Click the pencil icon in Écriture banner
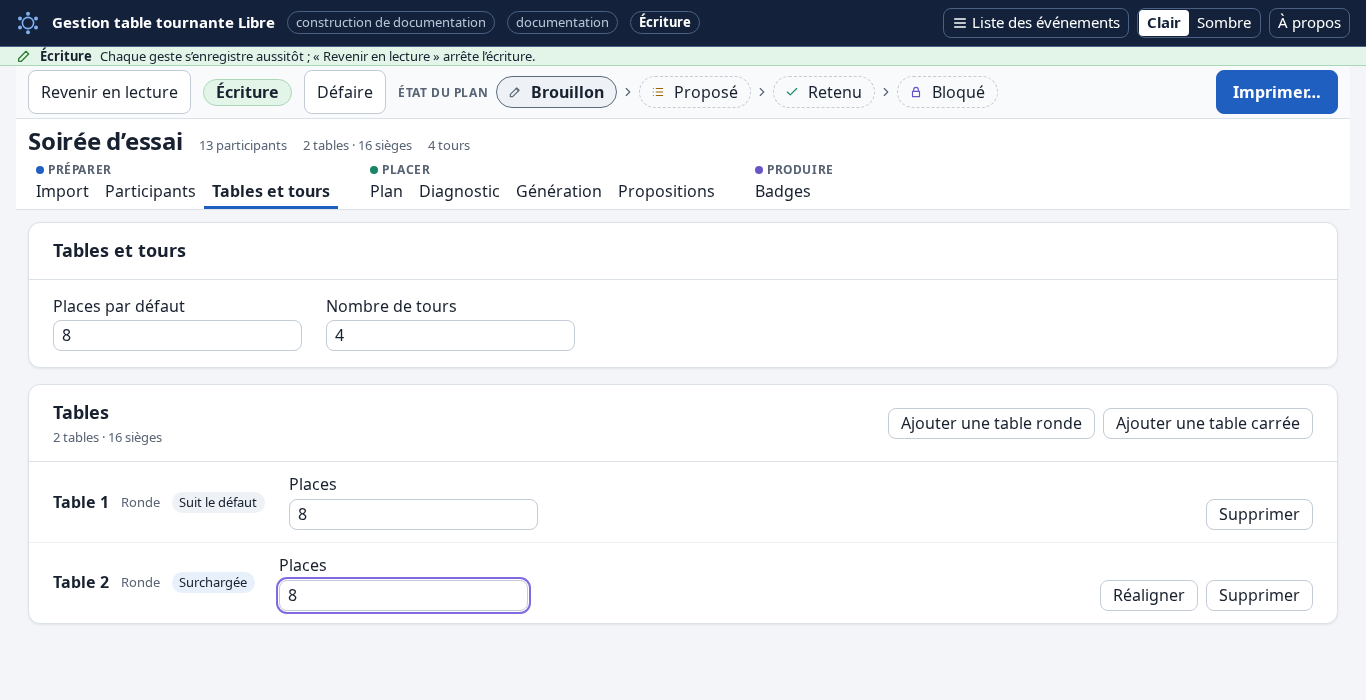This screenshot has height=700, width=1366. click(24, 56)
